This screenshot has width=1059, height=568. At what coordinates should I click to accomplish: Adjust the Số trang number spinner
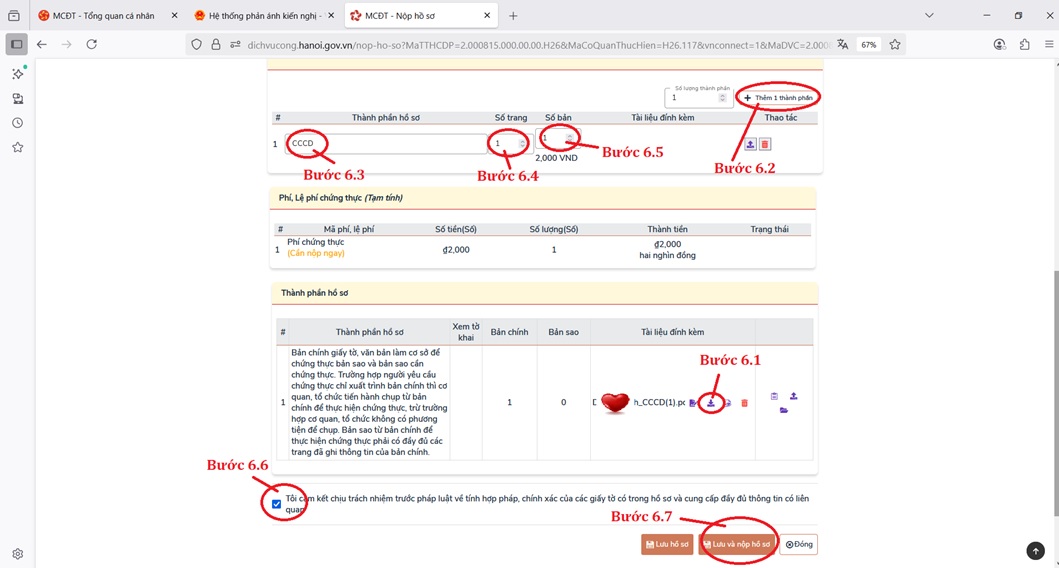[x=521, y=143]
